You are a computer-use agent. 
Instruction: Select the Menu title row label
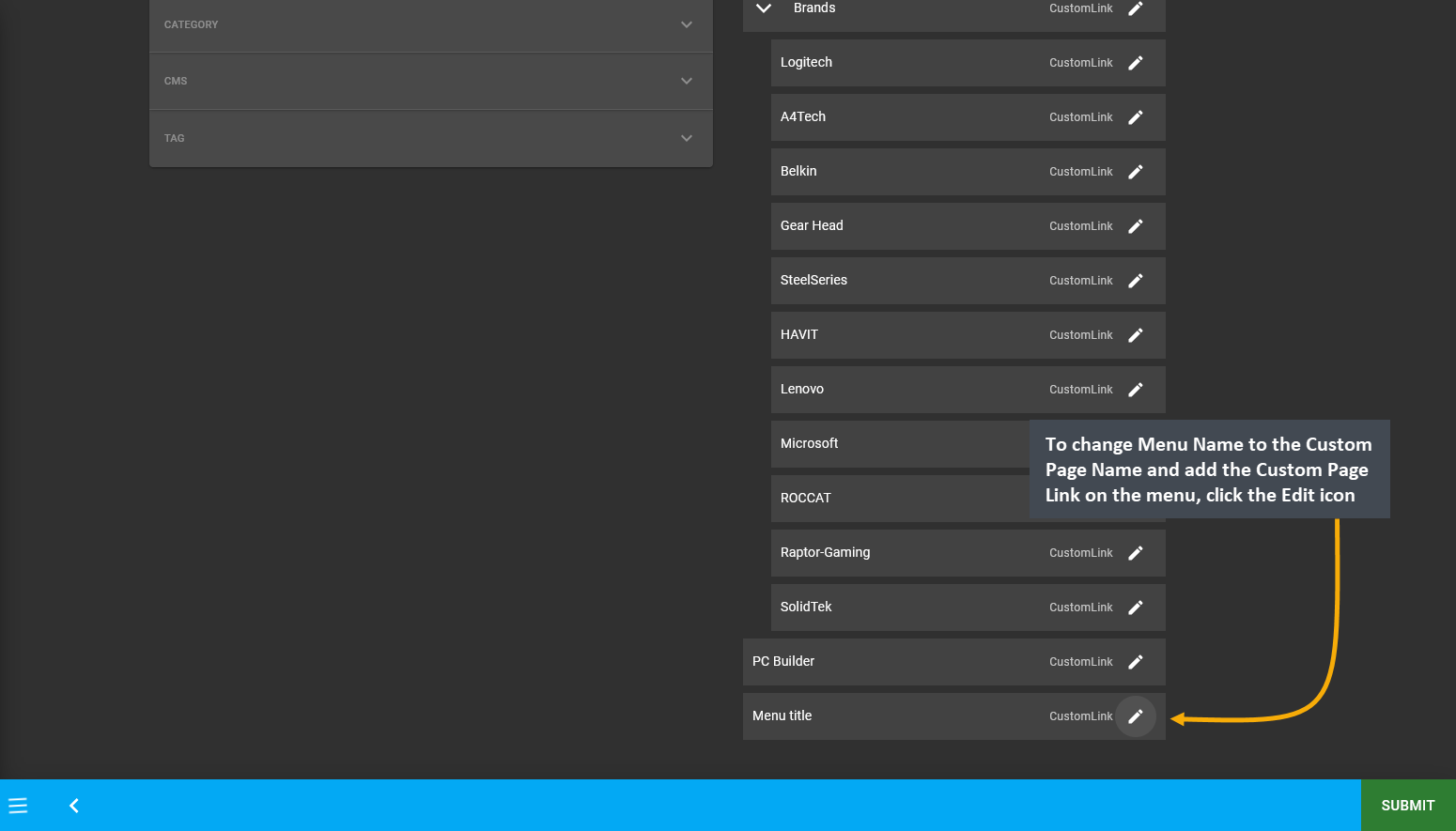[x=782, y=716]
